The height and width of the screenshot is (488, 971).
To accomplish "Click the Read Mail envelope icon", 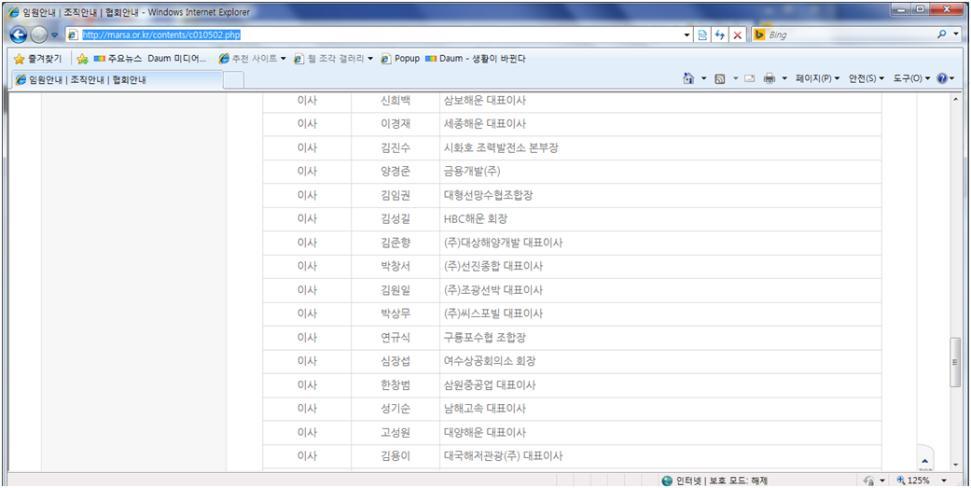I will coord(749,79).
